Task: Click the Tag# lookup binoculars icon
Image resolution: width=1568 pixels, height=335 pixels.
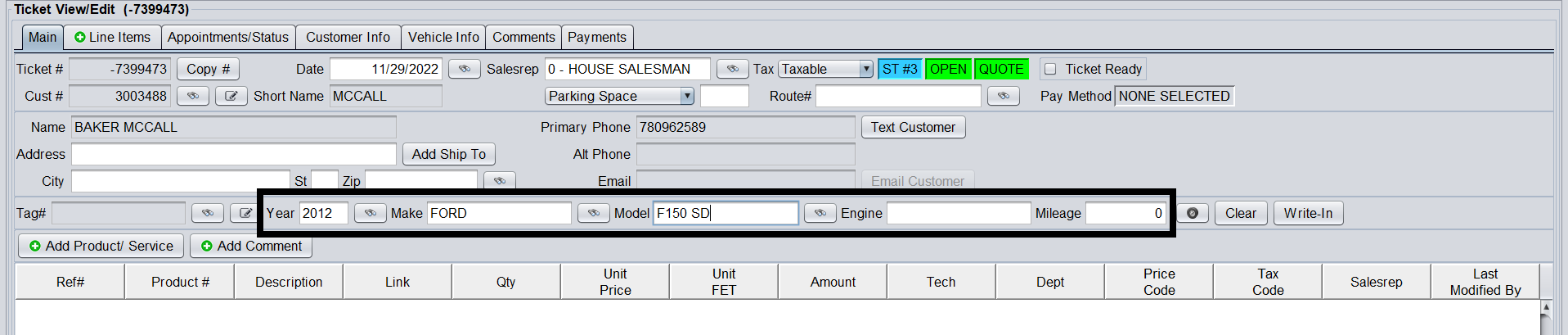Action: coord(208,214)
